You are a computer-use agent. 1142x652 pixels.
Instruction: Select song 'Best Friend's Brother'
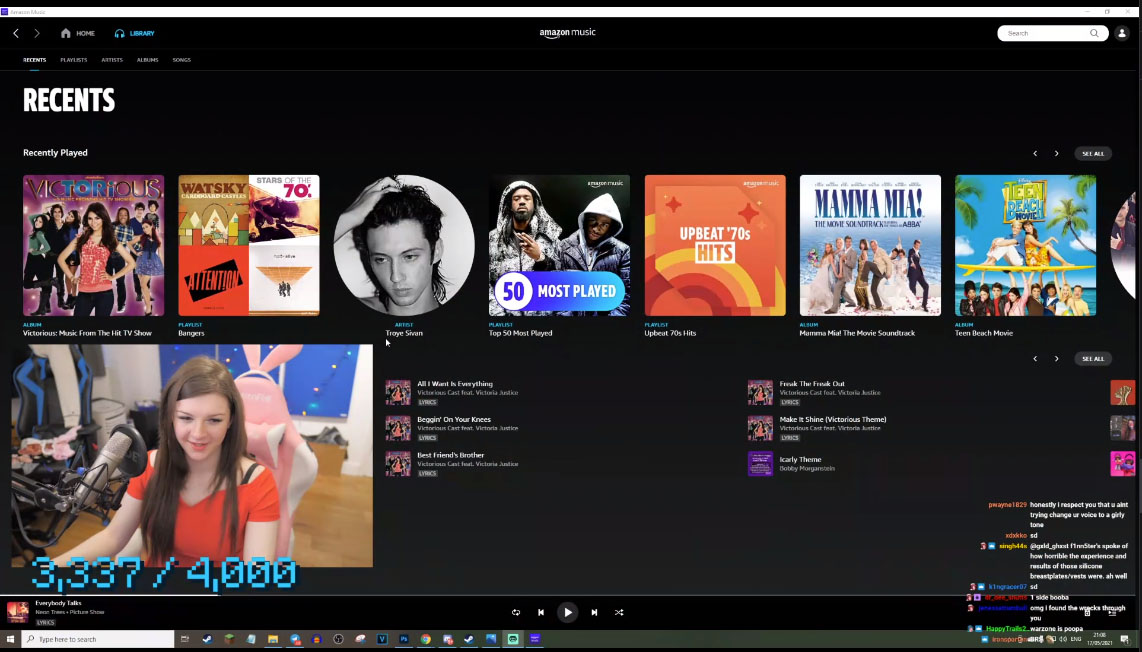451,455
